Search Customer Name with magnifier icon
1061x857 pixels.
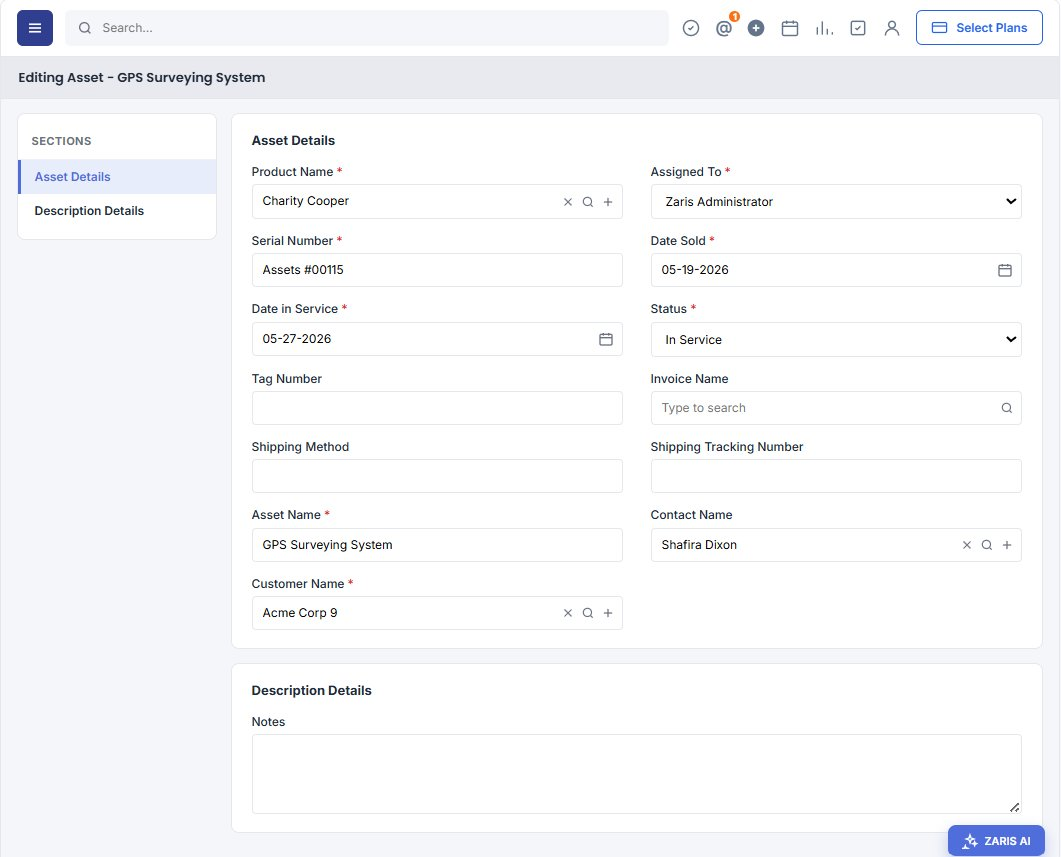pos(588,613)
